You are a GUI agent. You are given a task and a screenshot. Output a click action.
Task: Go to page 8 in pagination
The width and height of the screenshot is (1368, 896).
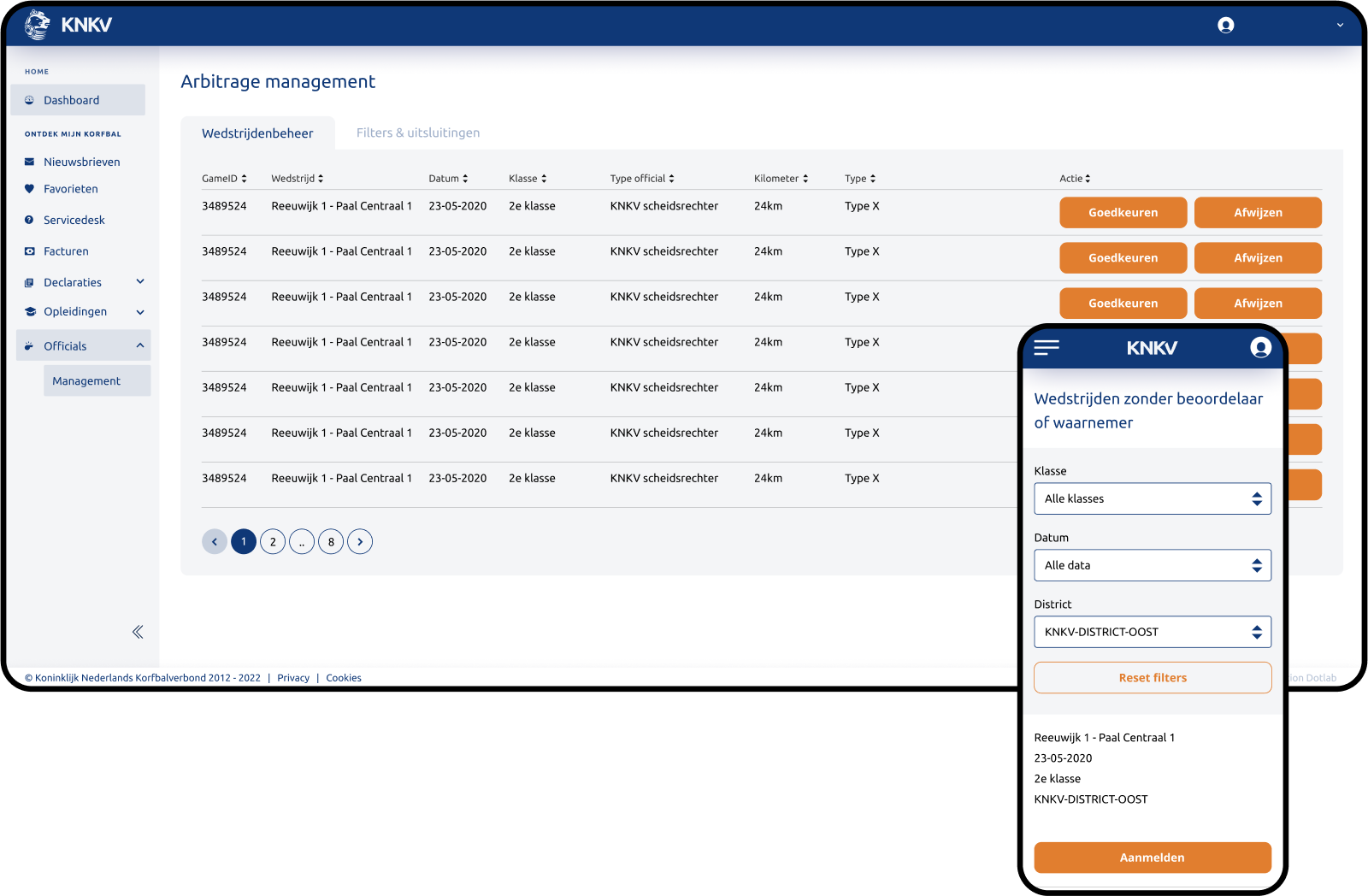331,541
